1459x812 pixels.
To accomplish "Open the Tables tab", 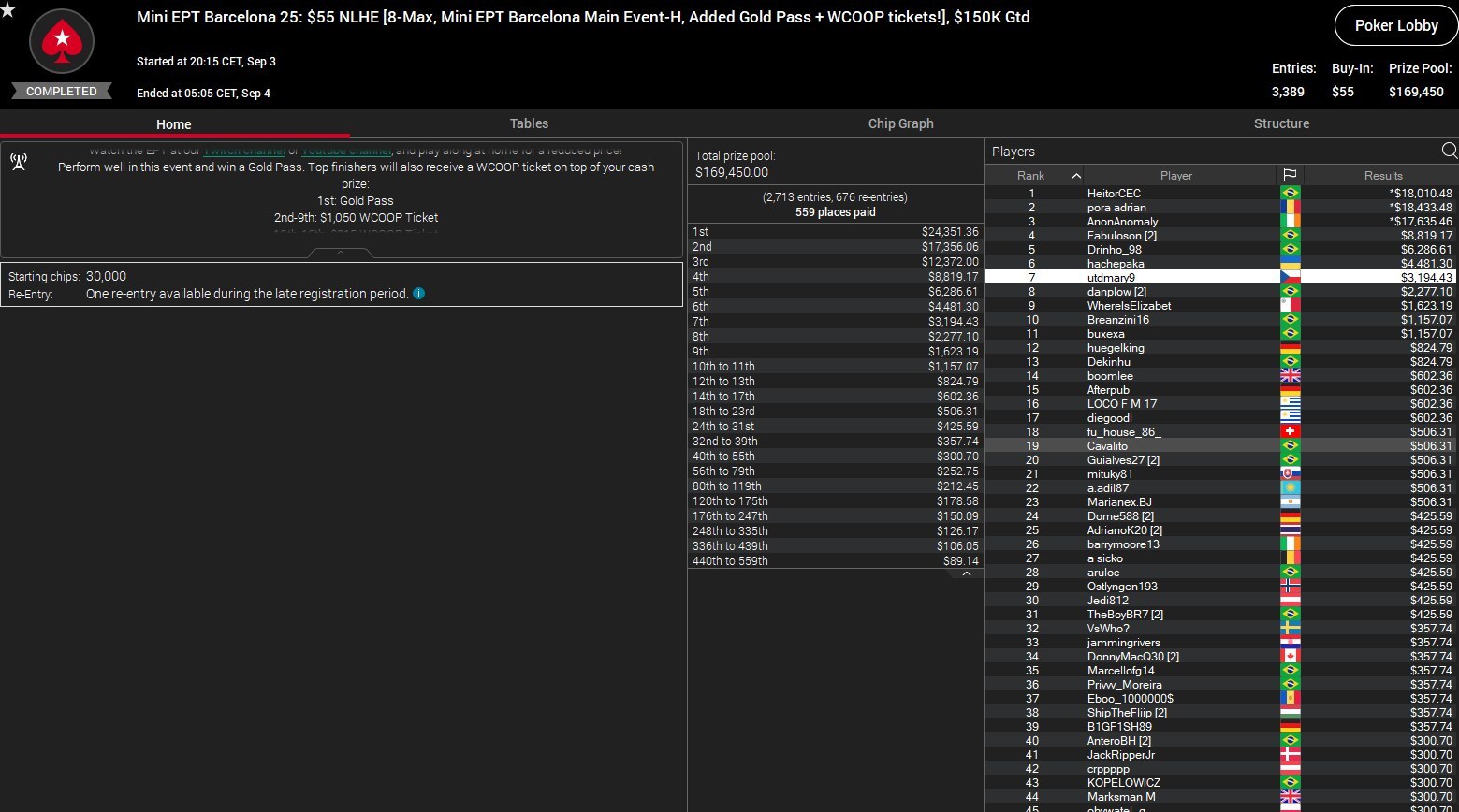I will (x=529, y=123).
